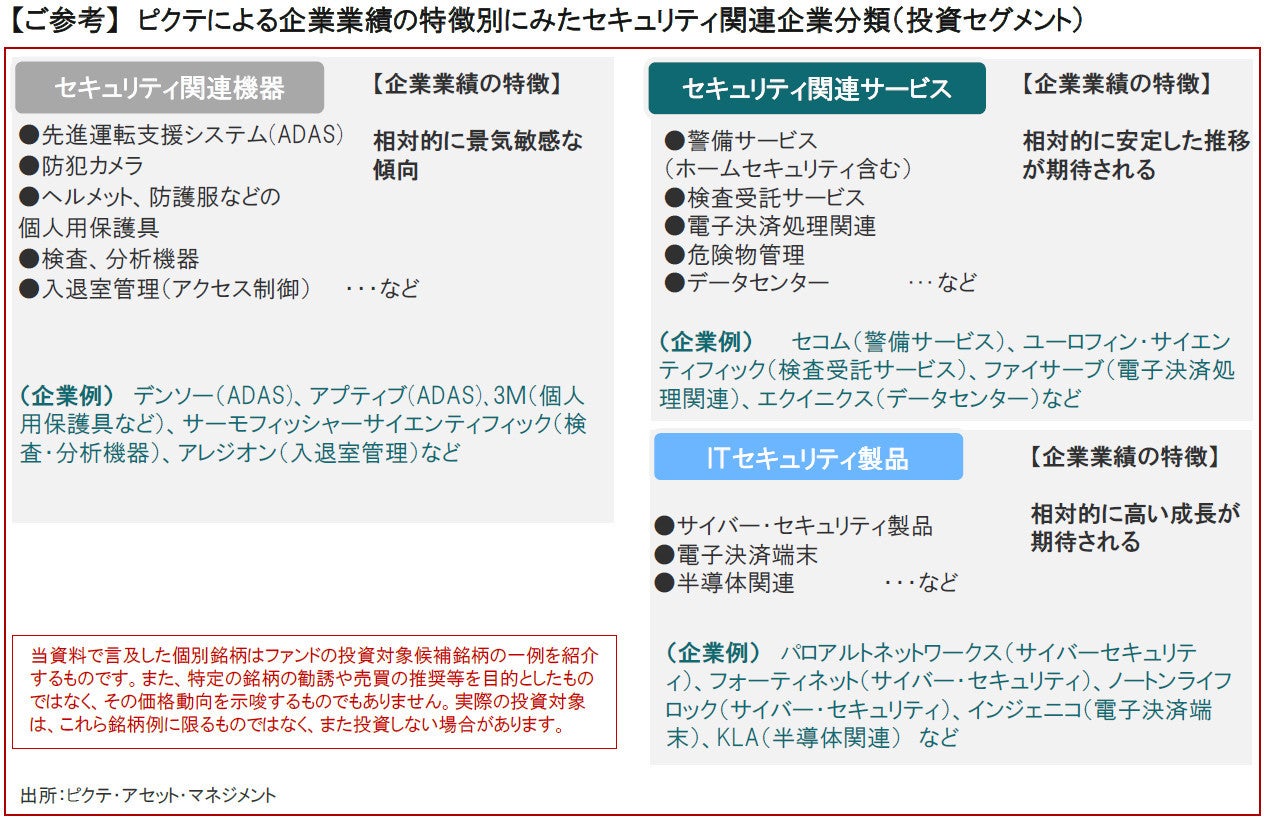Click the 相対的に高い成長が期待される text
The width and height of the screenshot is (1277, 818).
1134,528
